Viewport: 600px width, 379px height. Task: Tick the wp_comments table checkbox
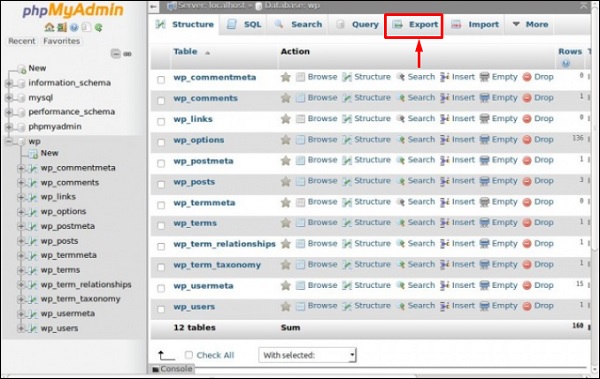point(161,101)
